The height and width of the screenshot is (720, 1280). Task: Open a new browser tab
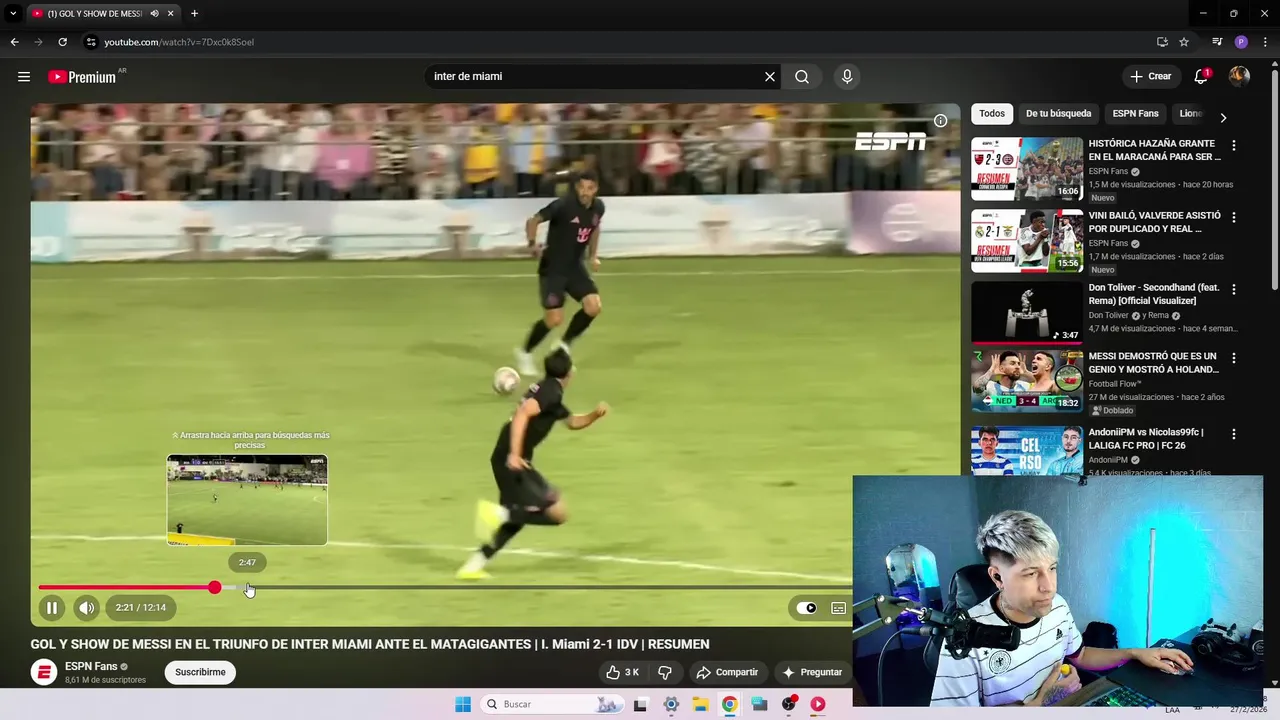[x=194, y=13]
